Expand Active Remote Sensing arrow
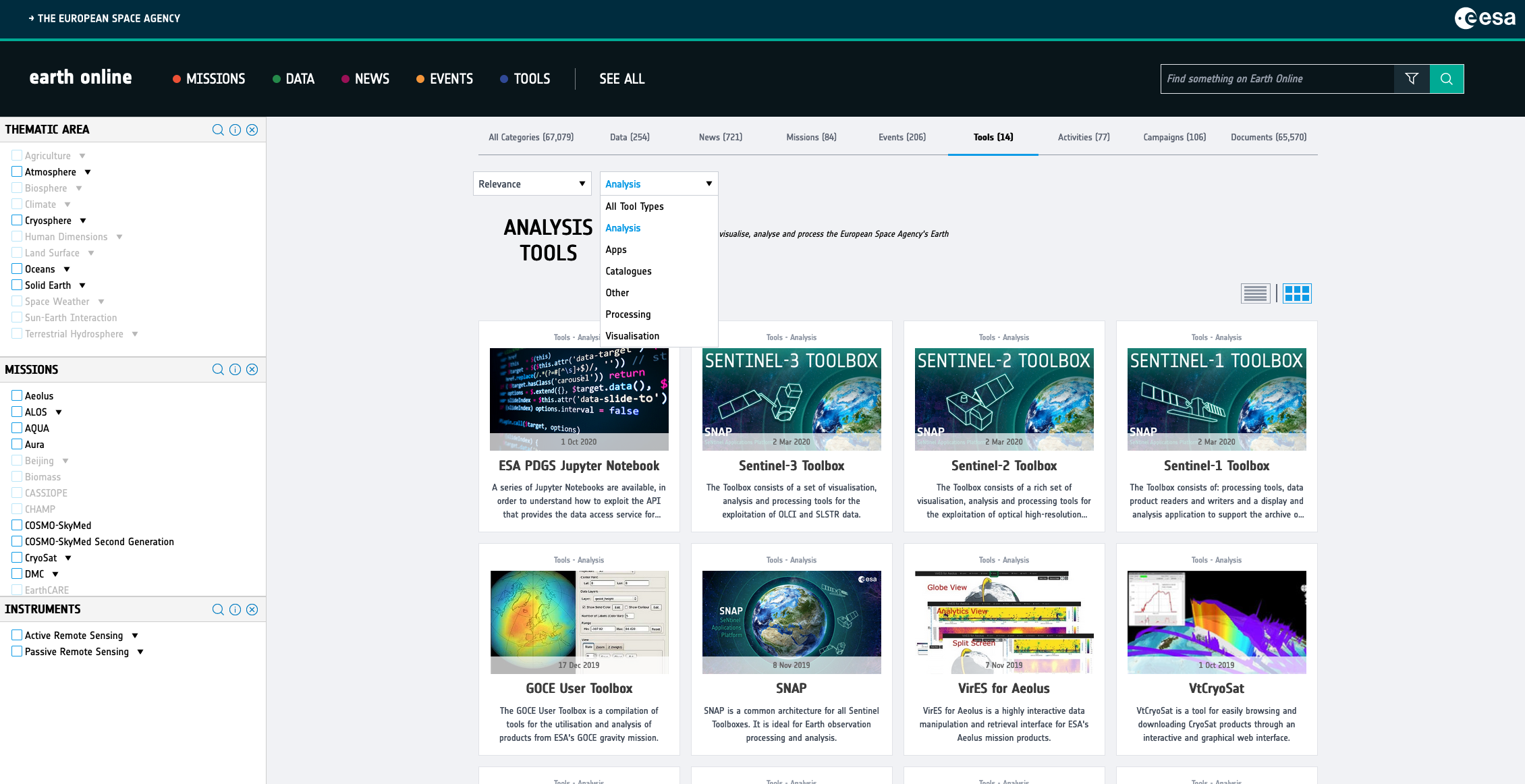The image size is (1525, 784). coord(135,636)
